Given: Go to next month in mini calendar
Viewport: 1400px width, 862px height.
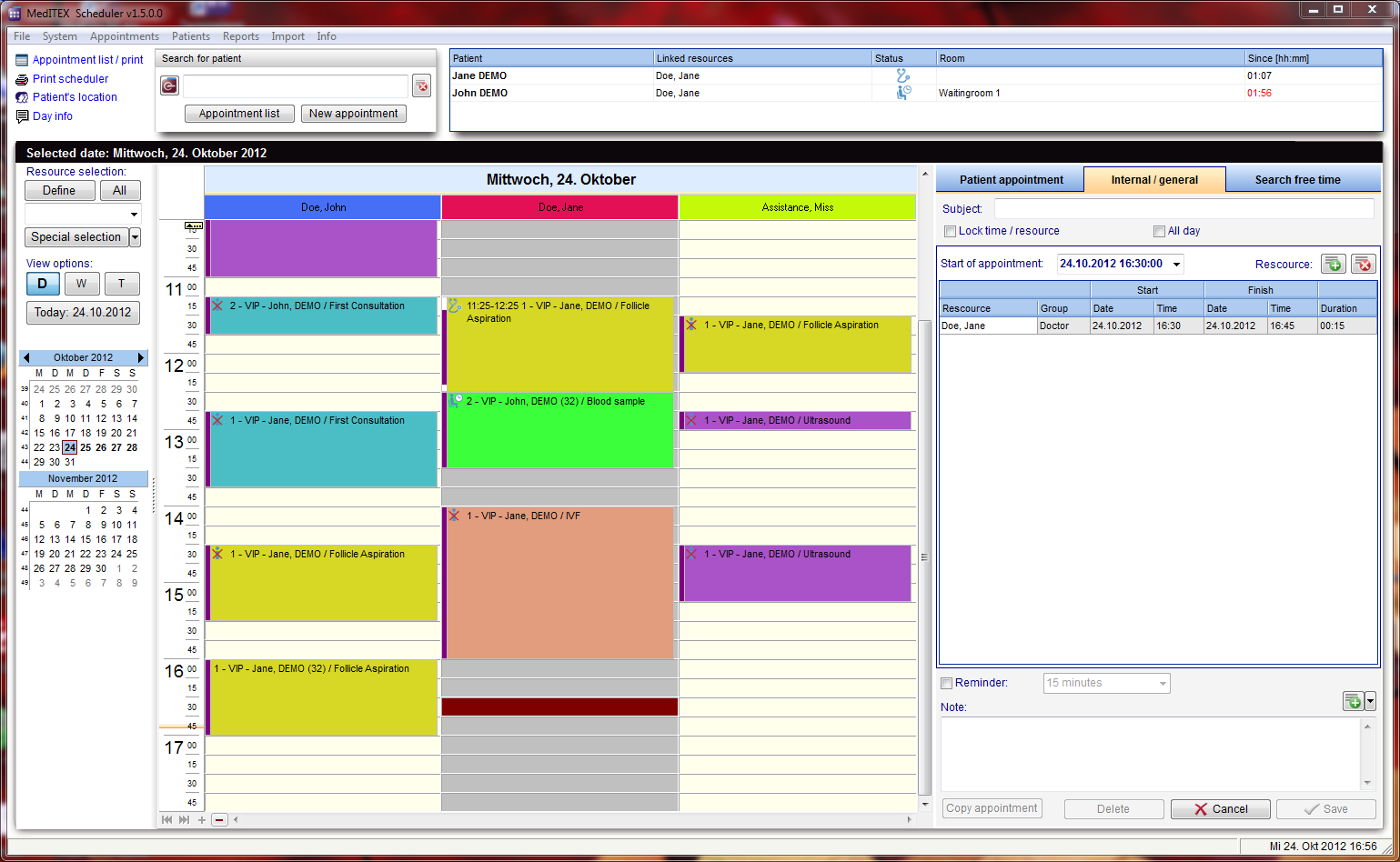Looking at the screenshot, I should point(141,358).
